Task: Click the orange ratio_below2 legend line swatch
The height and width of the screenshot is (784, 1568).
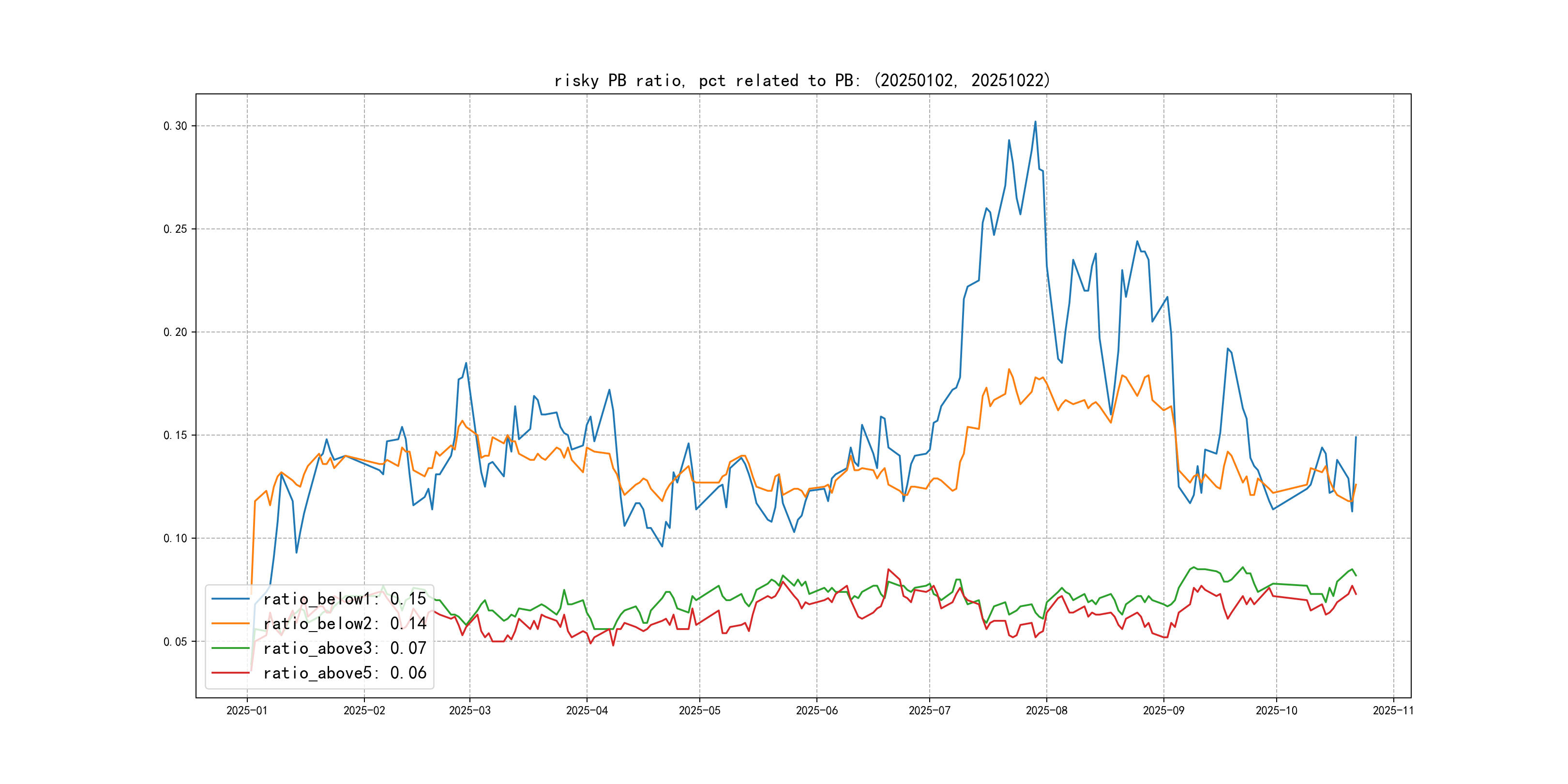Action: pyautogui.click(x=230, y=623)
